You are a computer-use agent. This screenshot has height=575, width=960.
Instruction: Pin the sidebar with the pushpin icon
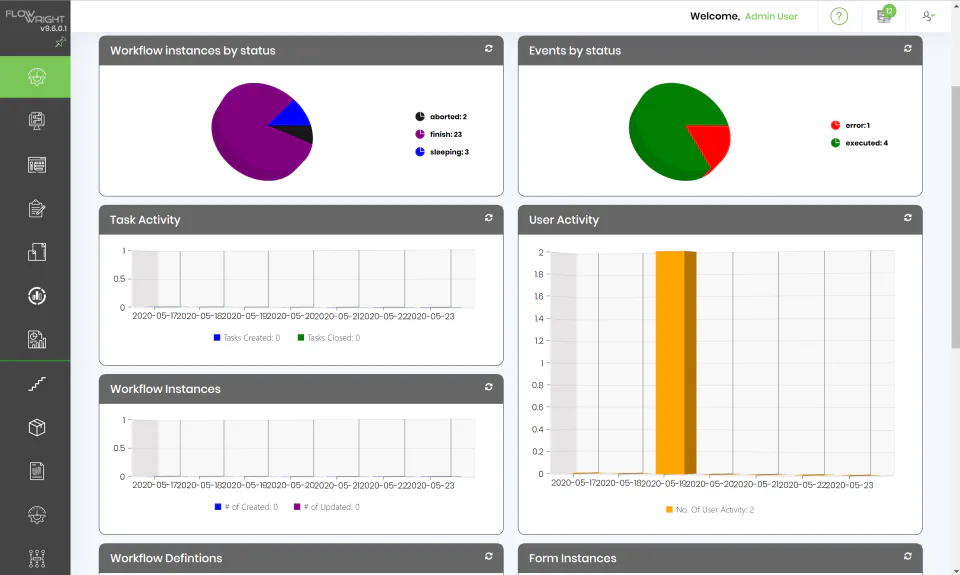[x=60, y=42]
